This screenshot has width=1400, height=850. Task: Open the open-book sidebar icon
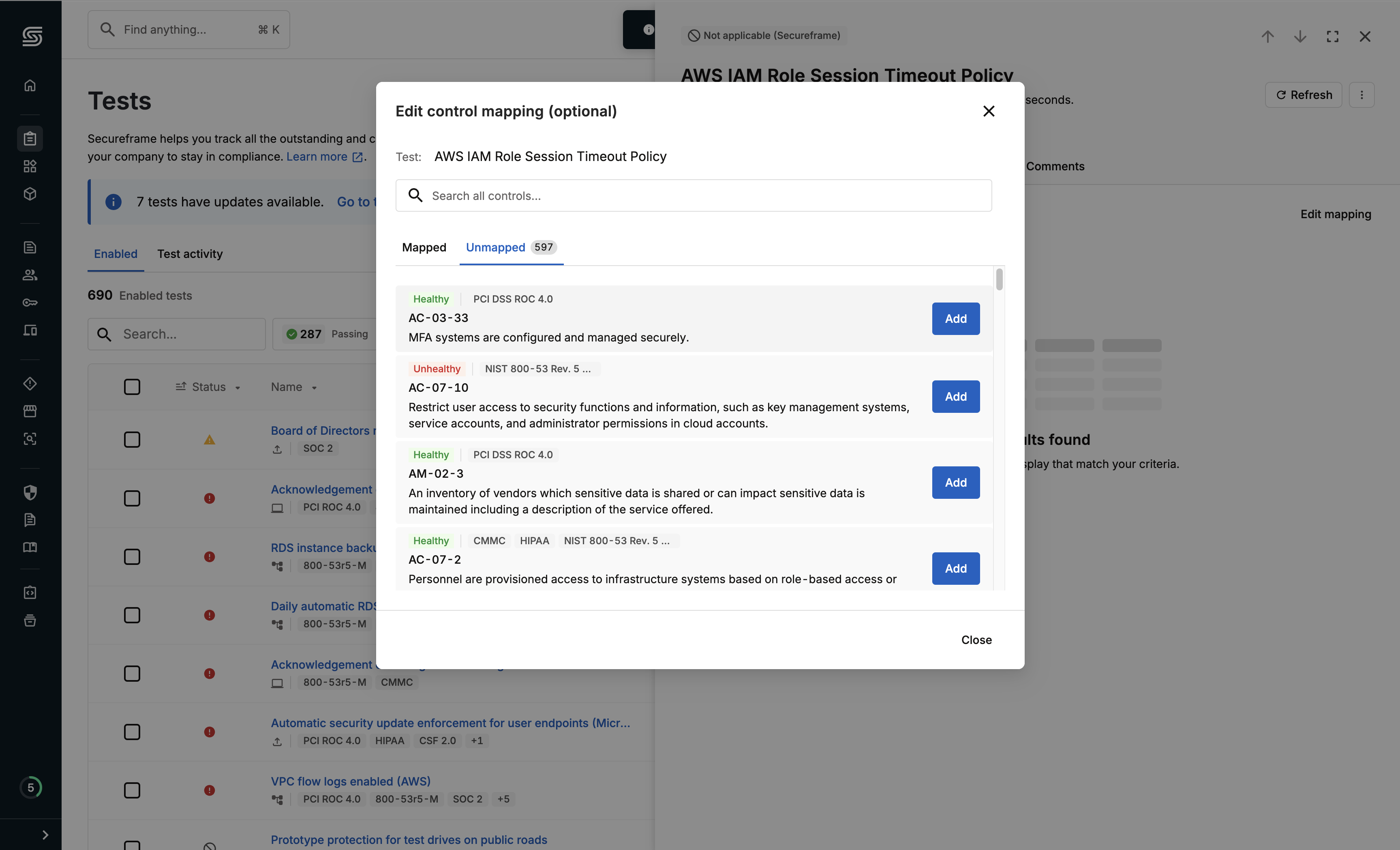pyautogui.click(x=30, y=547)
